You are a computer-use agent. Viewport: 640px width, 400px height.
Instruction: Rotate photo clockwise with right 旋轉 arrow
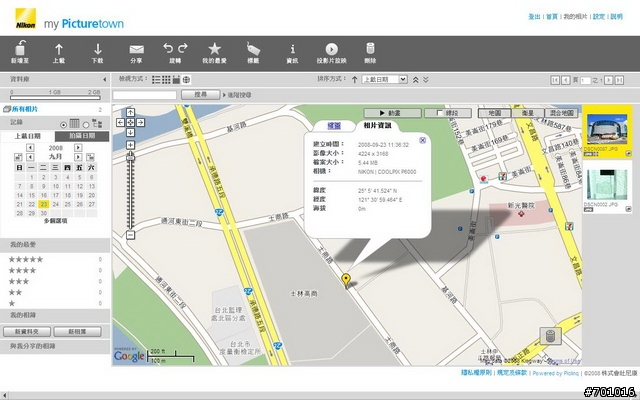(x=183, y=48)
